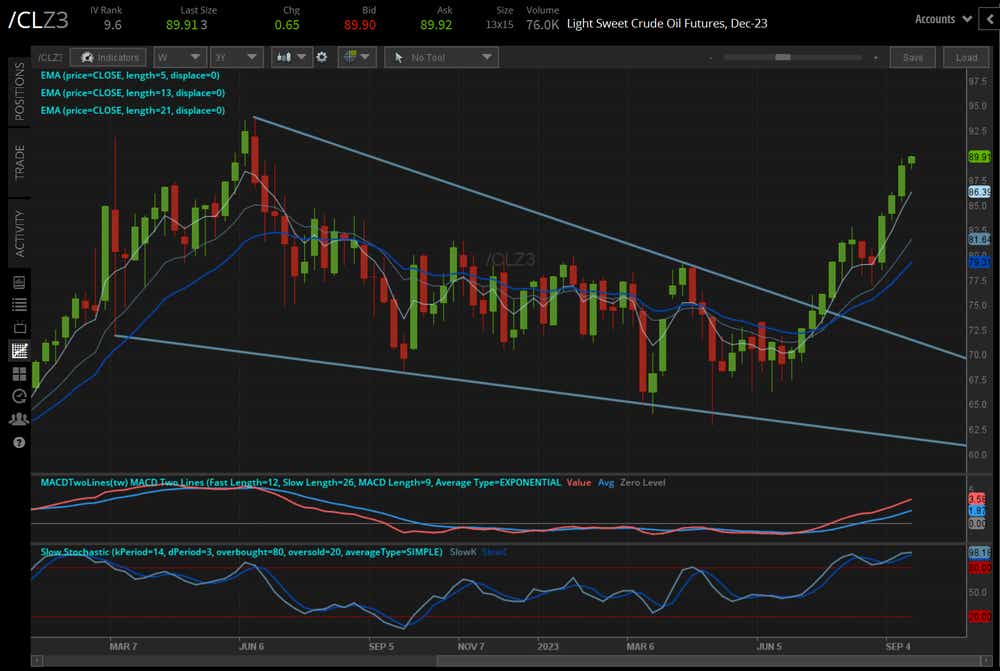This screenshot has height=671, width=1000.
Task: Click the 2023 label on time axis
Action: [x=548, y=647]
